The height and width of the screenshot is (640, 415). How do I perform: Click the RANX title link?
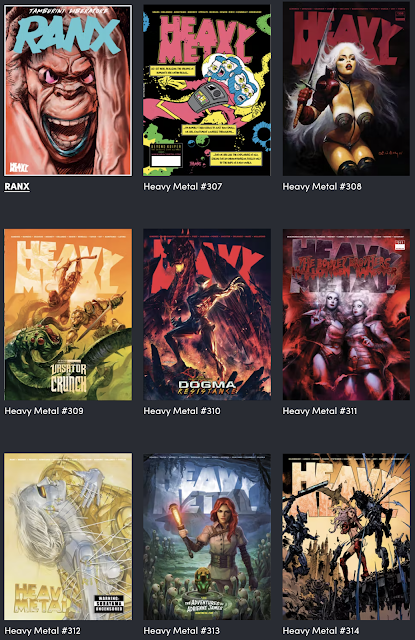17,187
